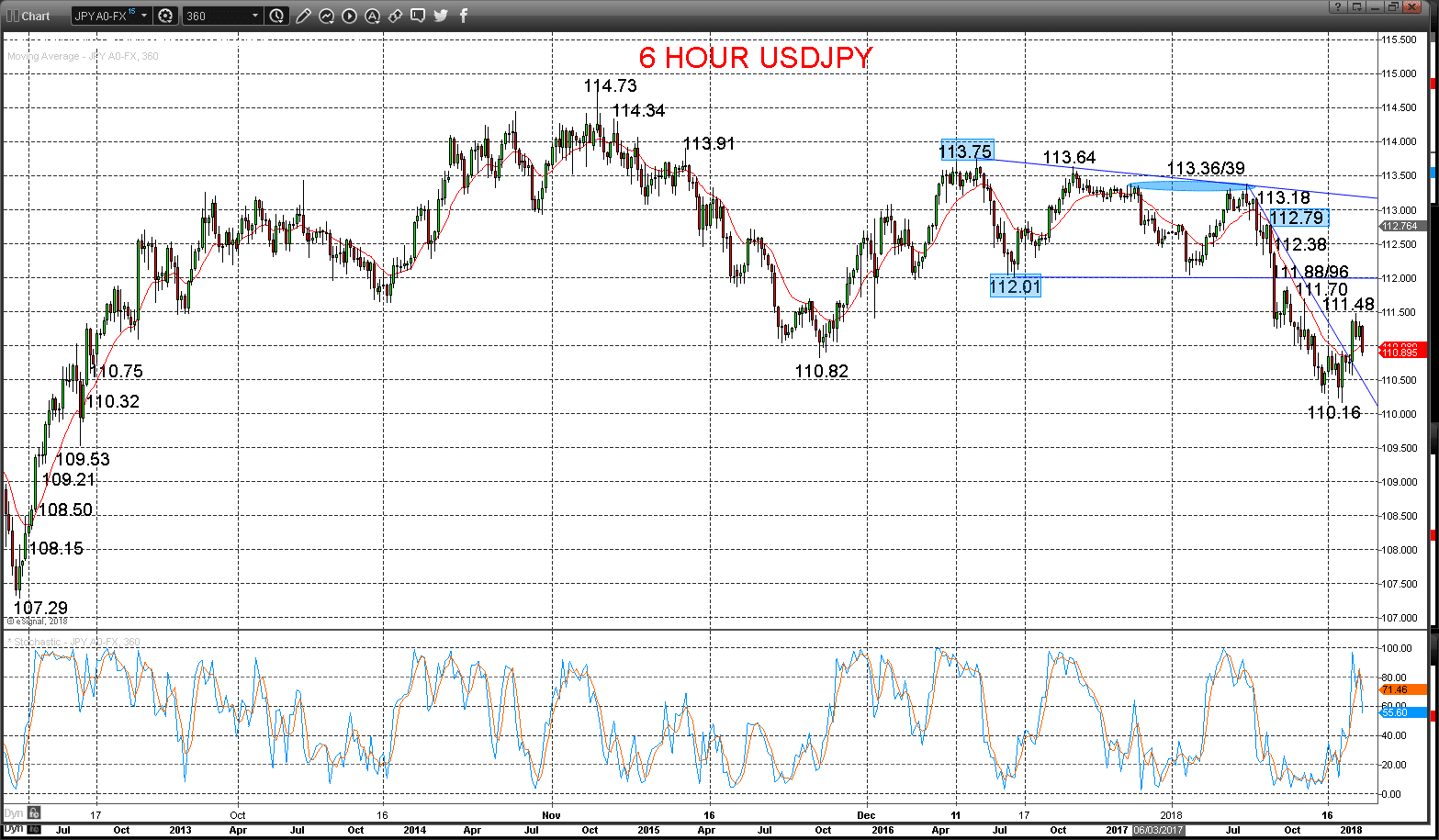
Task: Click the orange 71.46 stochastic value marker
Action: (x=1401, y=689)
